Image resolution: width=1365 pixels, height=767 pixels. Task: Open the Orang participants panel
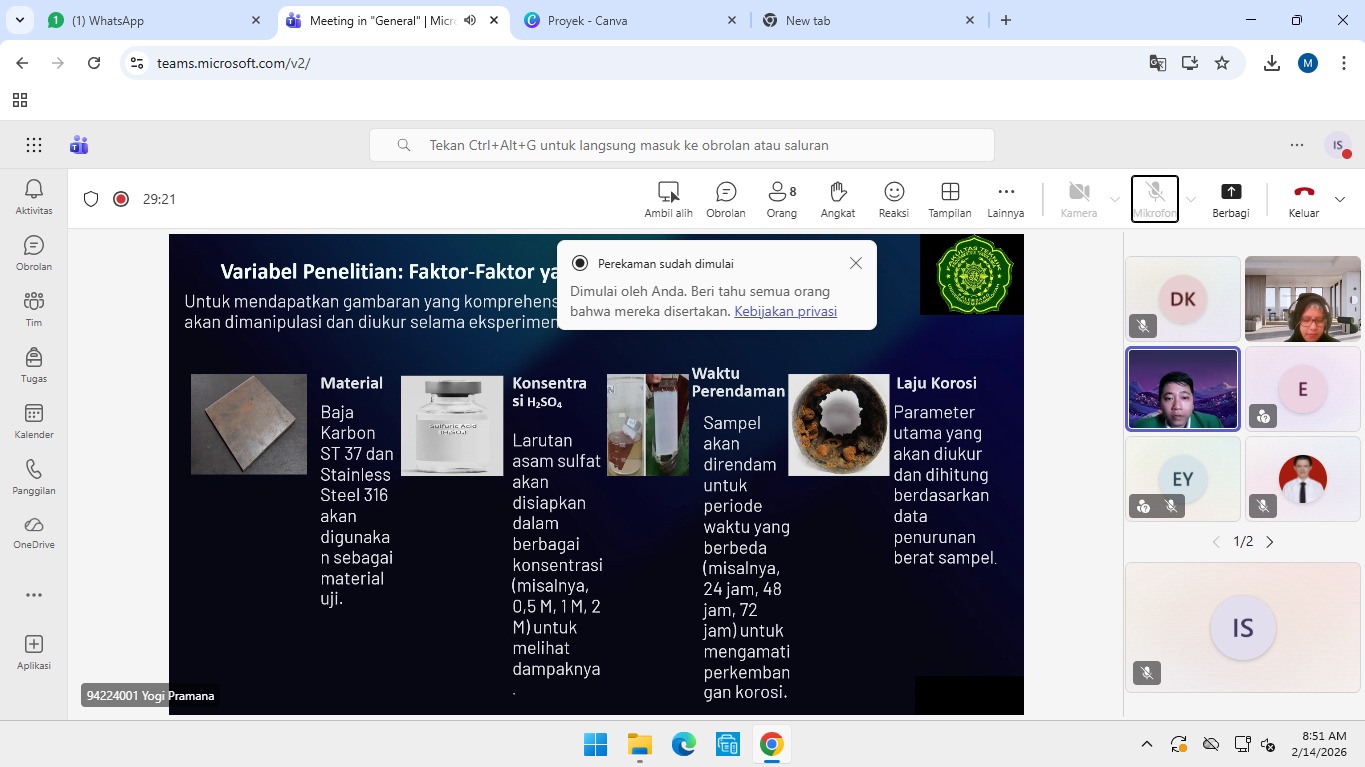tap(781, 199)
